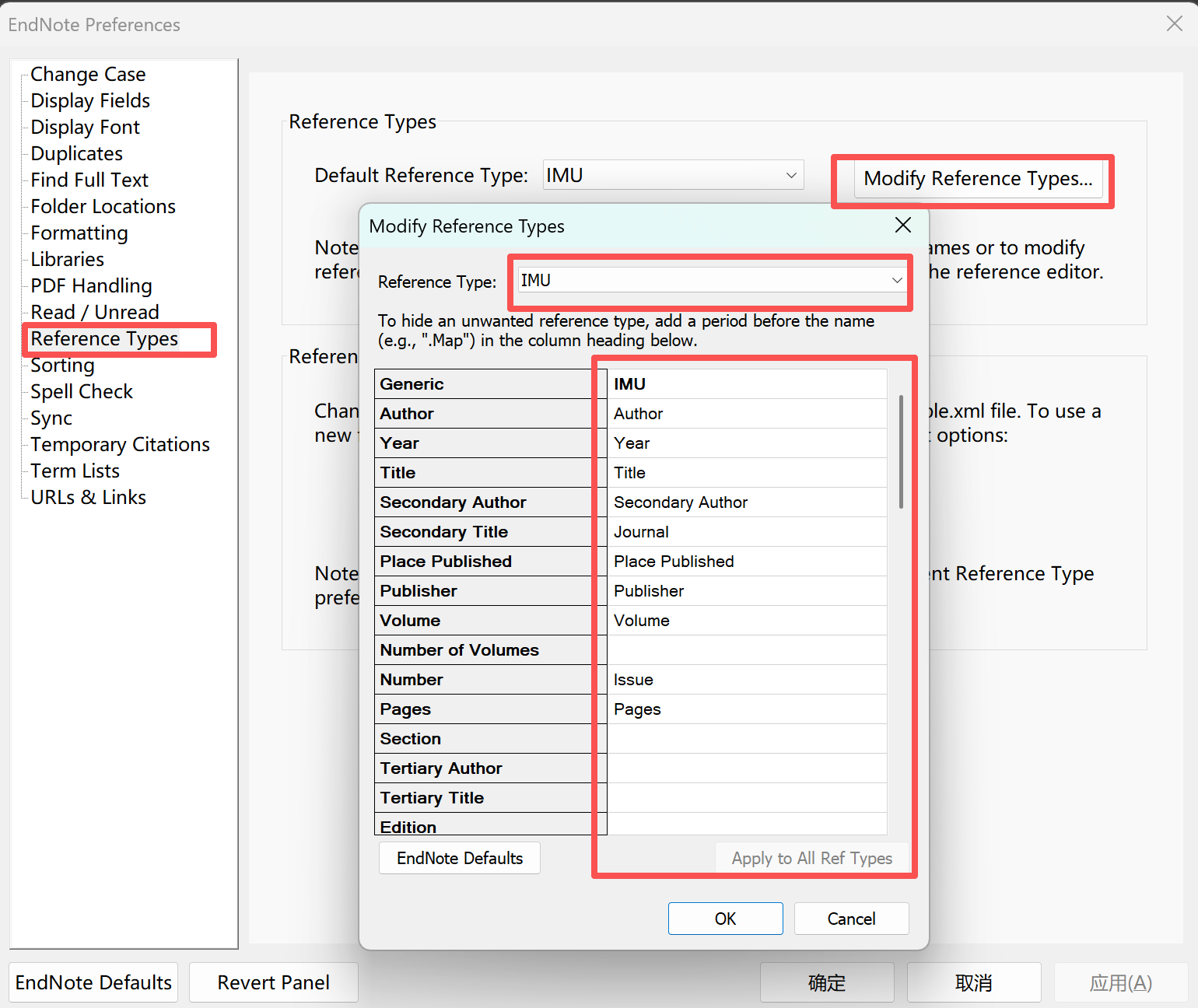Open the Display Font preferences

(86, 127)
